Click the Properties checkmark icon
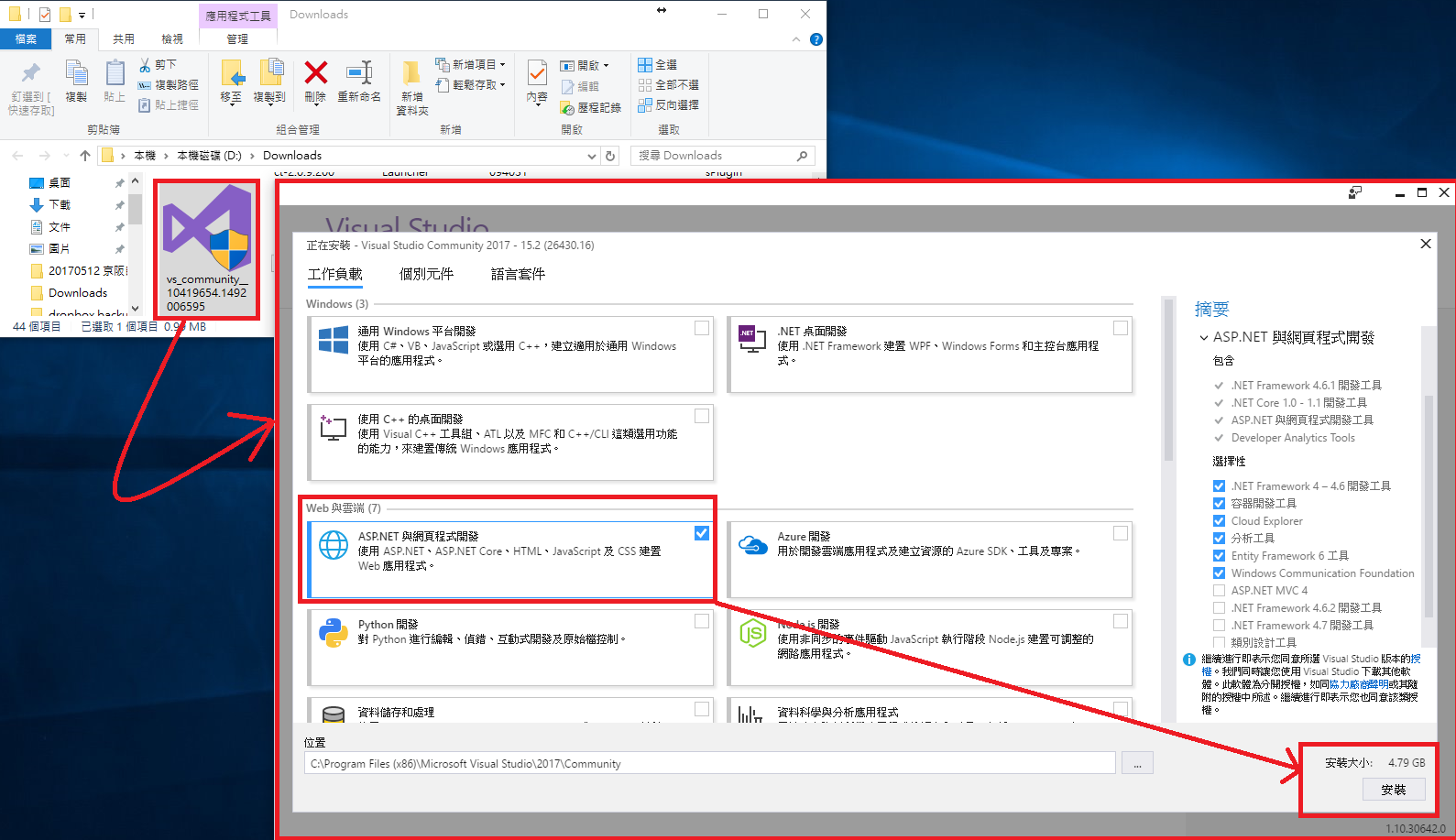The image size is (1456, 840). (538, 72)
